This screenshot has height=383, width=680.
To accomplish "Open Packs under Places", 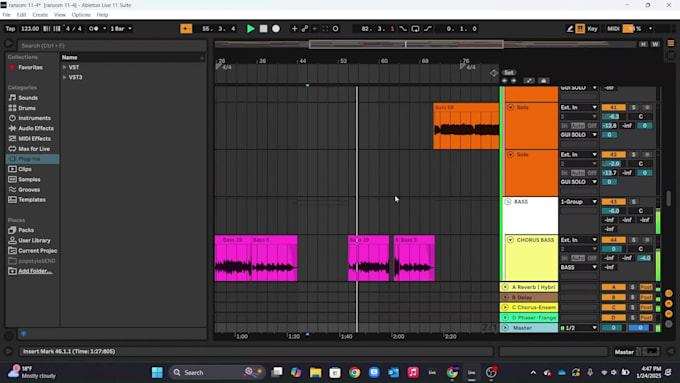I will 26,230.
